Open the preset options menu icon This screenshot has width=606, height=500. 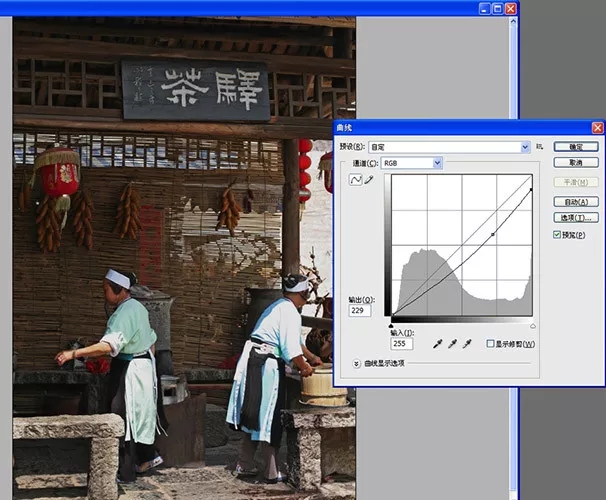point(540,146)
